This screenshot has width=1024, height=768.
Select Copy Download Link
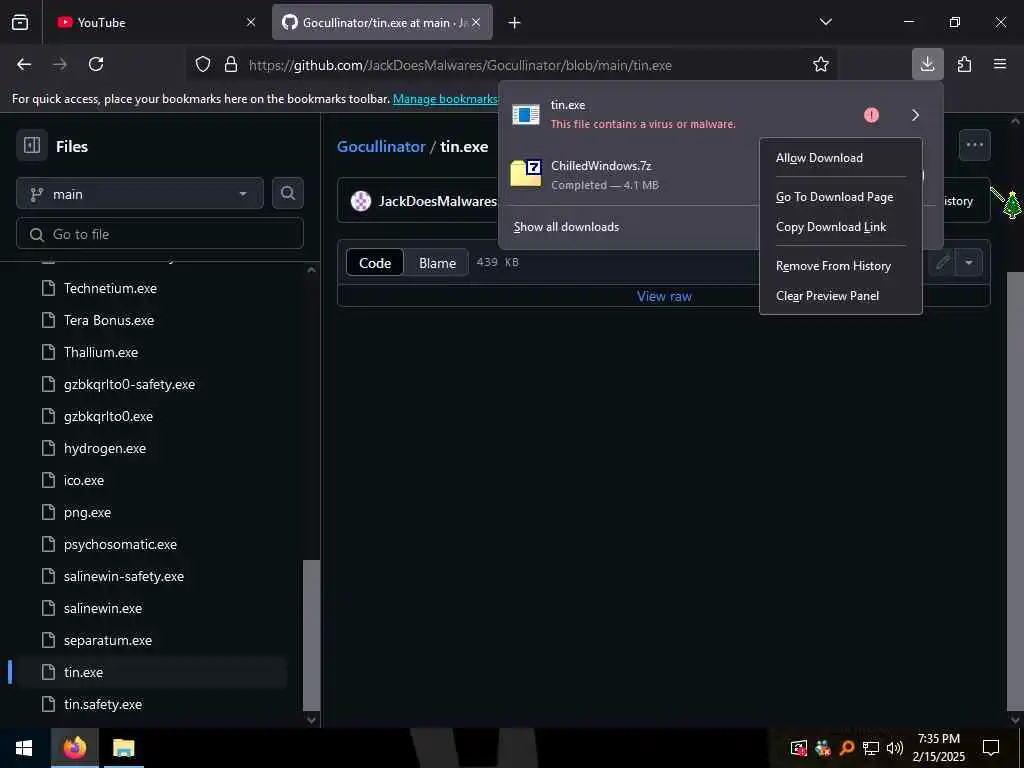click(x=831, y=227)
